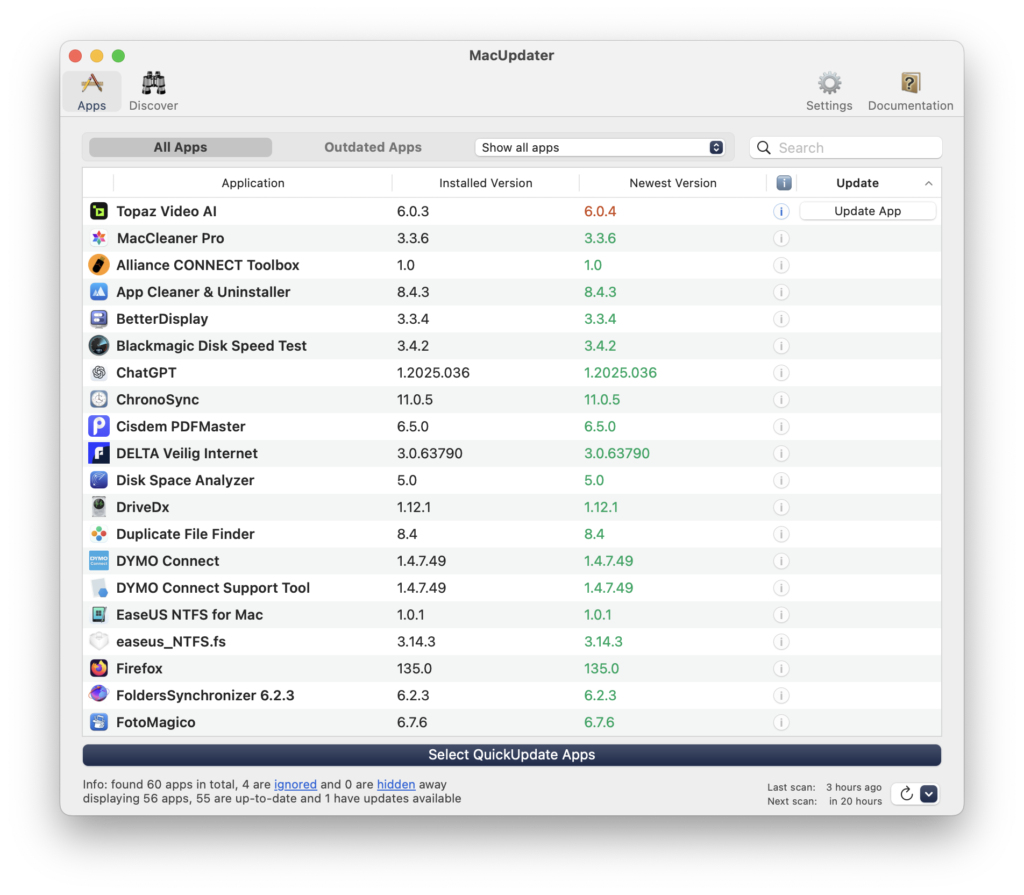Image resolution: width=1024 pixels, height=895 pixels.
Task: Show info for ChronoSync
Action: (781, 400)
